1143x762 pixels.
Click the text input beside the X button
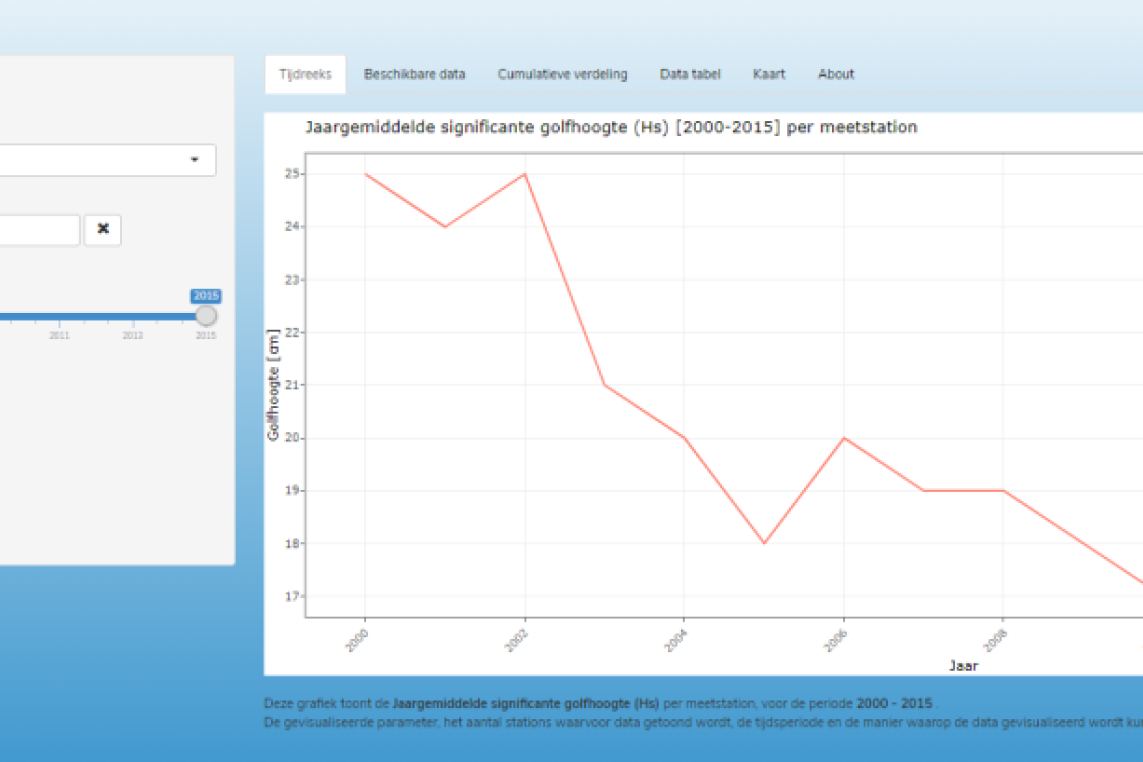(38, 230)
